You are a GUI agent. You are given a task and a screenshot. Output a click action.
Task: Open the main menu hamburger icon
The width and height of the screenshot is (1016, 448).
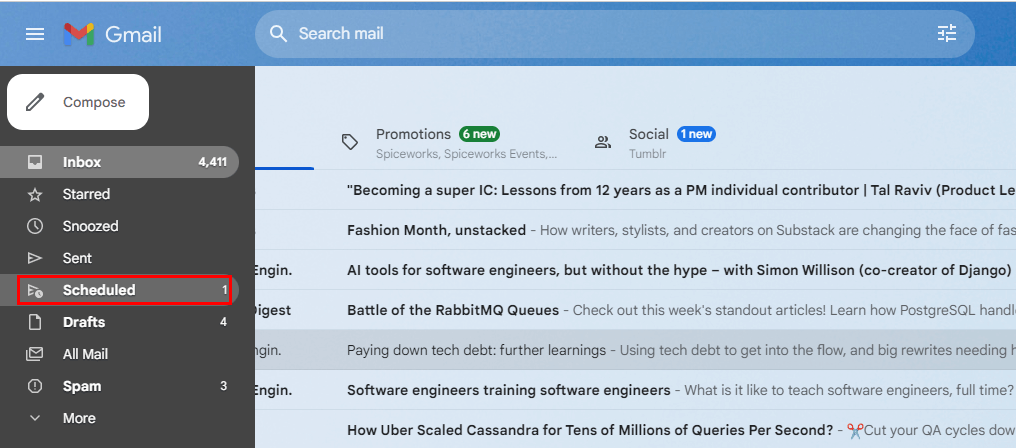[x=35, y=34]
